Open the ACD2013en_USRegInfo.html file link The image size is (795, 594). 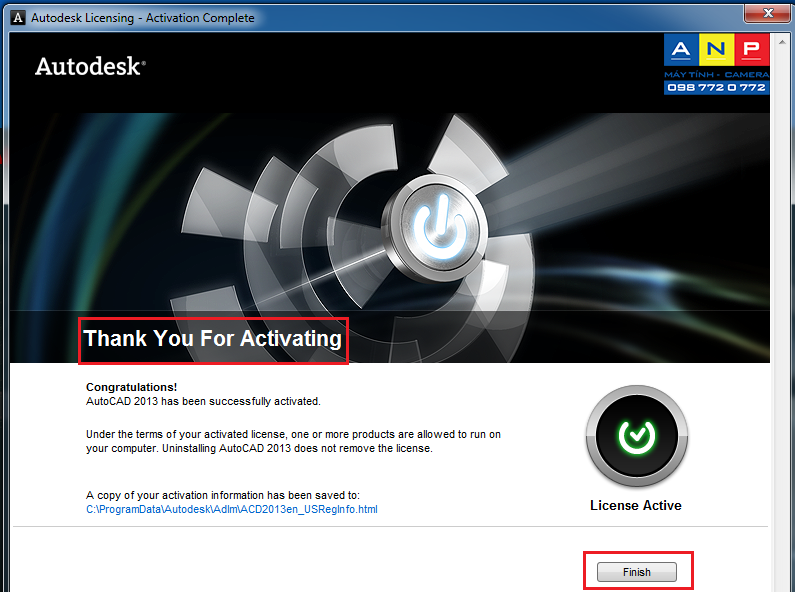(x=232, y=509)
